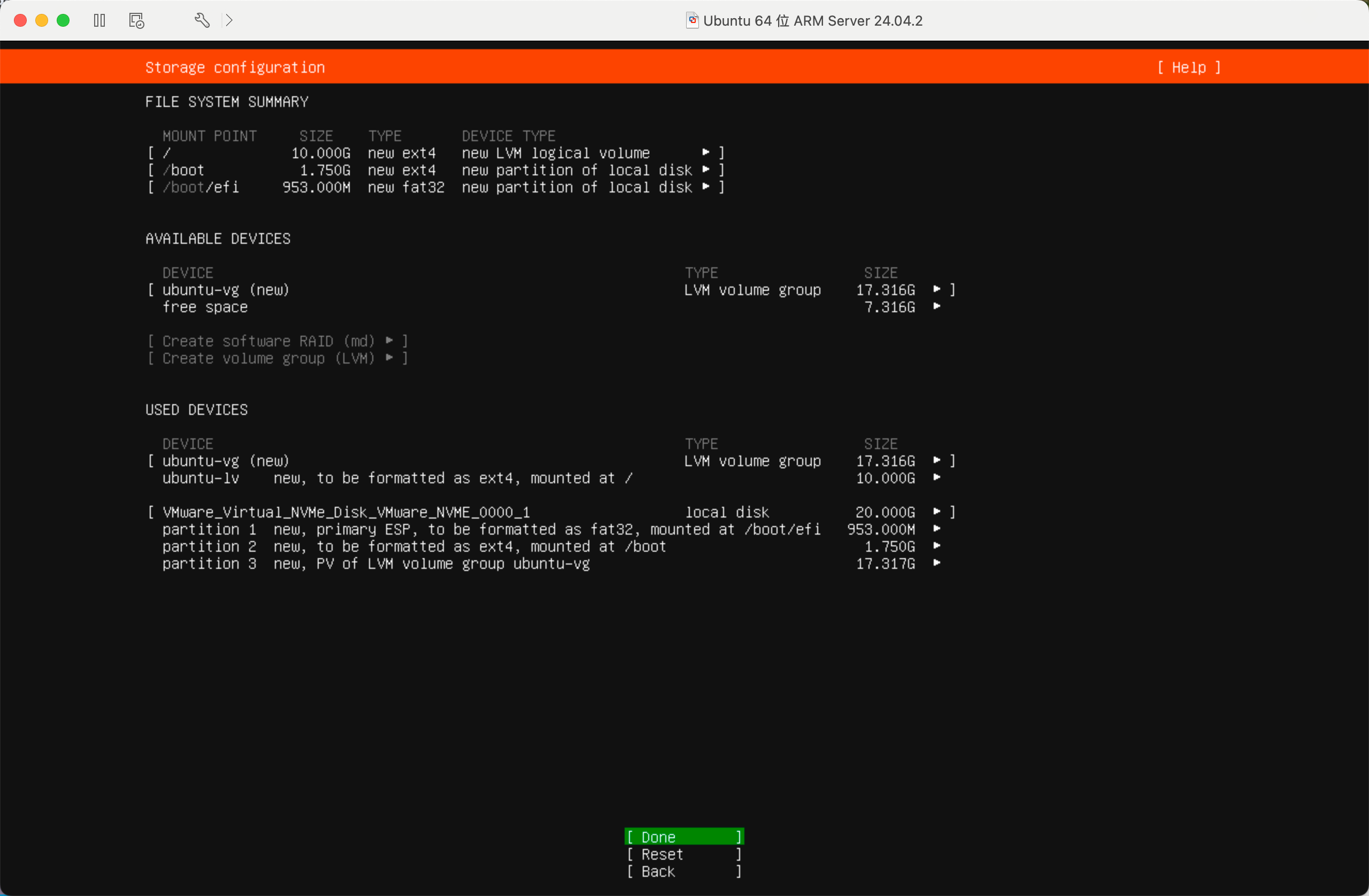This screenshot has height=896, width=1369.
Task: Expand partition 1 arrow at 953.000M
Action: [x=937, y=529]
